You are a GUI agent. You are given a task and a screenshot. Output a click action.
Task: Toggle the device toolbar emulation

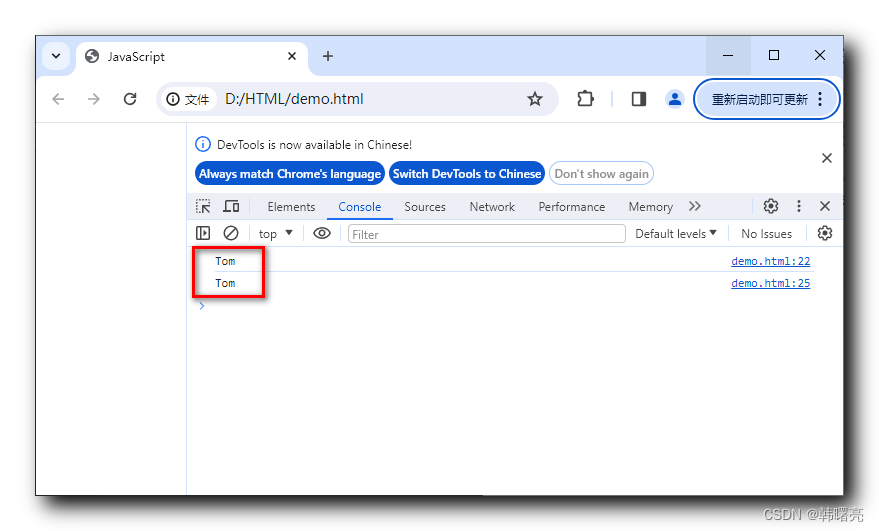(231, 206)
